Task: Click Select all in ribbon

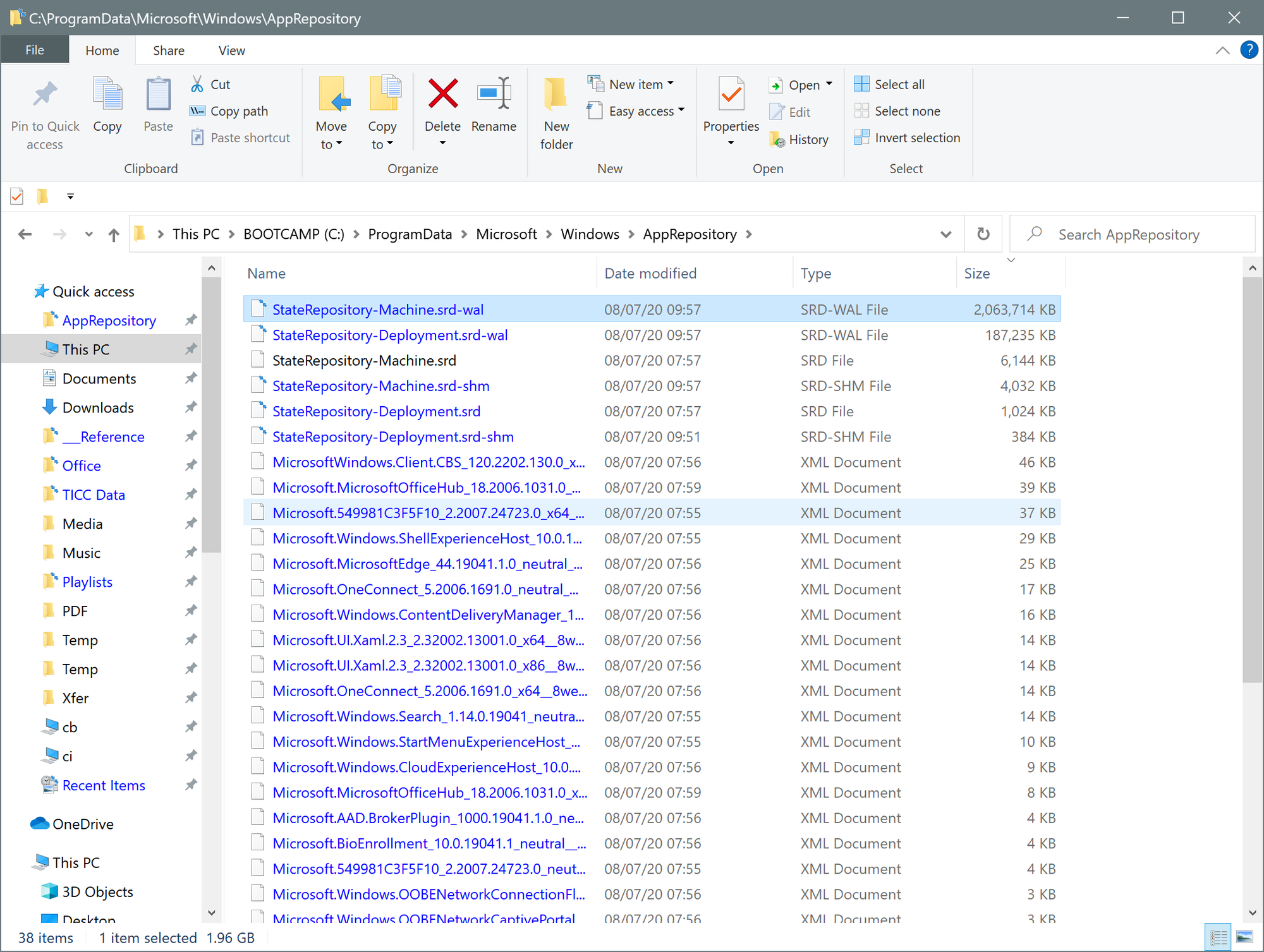Action: click(889, 84)
